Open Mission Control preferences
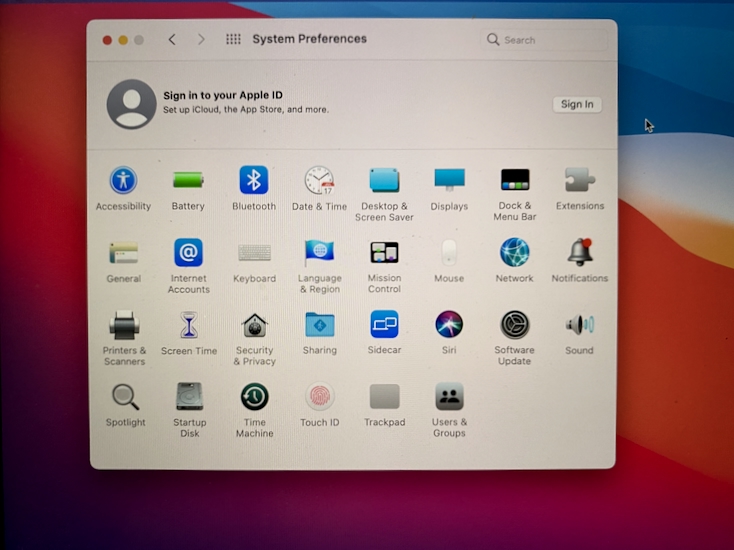734x550 pixels. pos(384,253)
